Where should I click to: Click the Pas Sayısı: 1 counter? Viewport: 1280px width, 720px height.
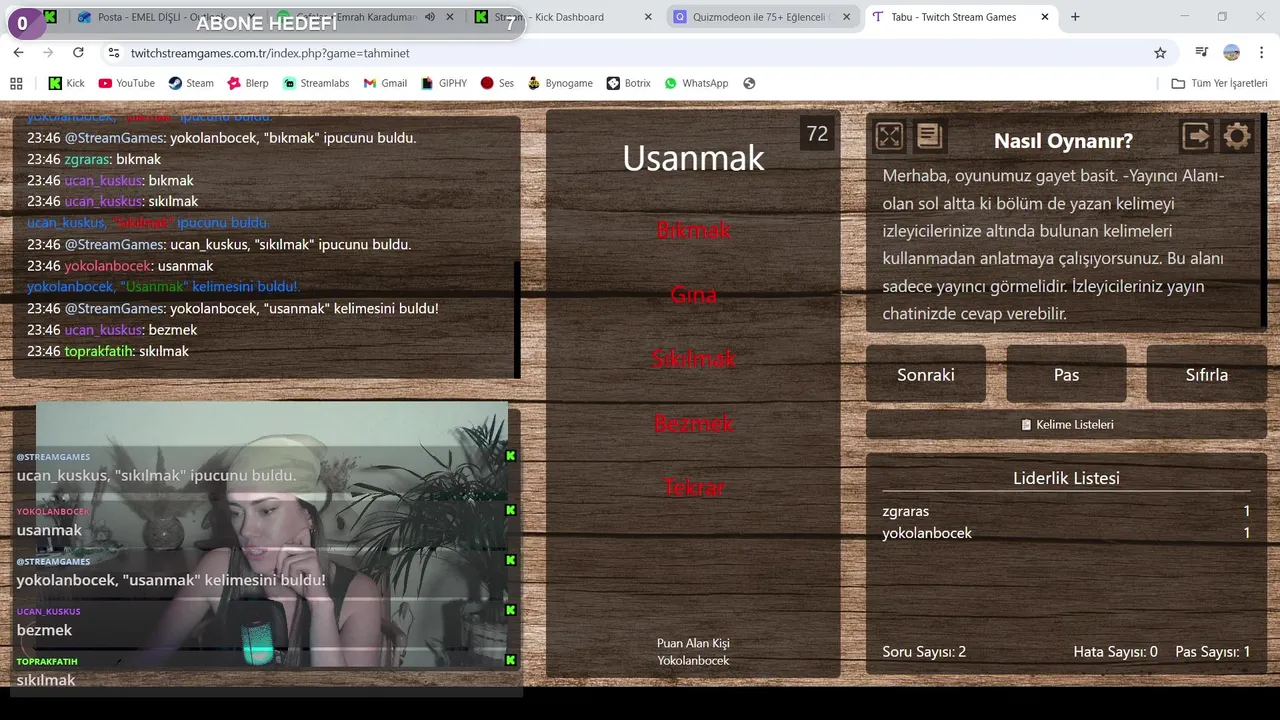[1213, 652]
